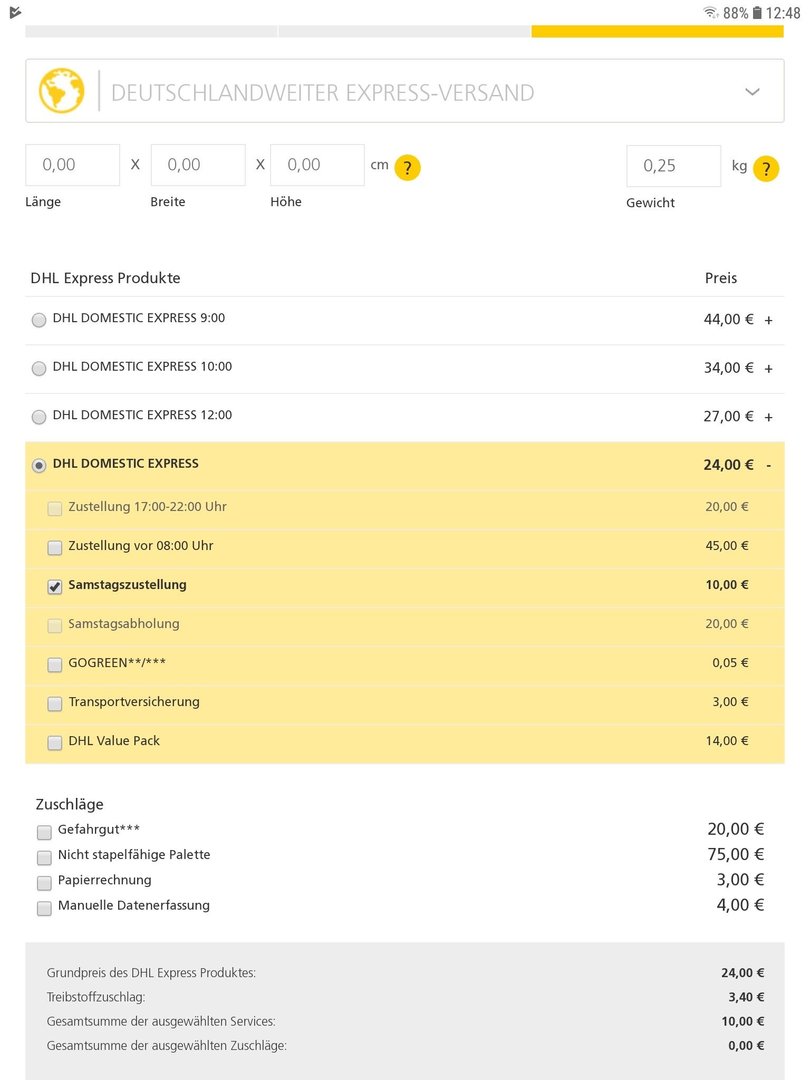This screenshot has height=1080, width=810.
Task: Tap the Wi-Fi status icon
Action: (x=710, y=12)
